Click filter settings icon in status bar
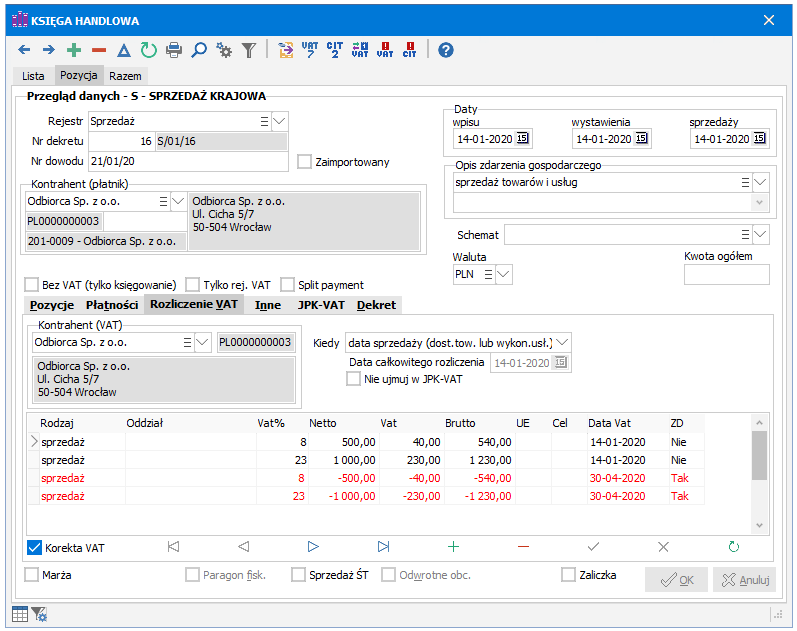797x631 pixels. pos(39,614)
